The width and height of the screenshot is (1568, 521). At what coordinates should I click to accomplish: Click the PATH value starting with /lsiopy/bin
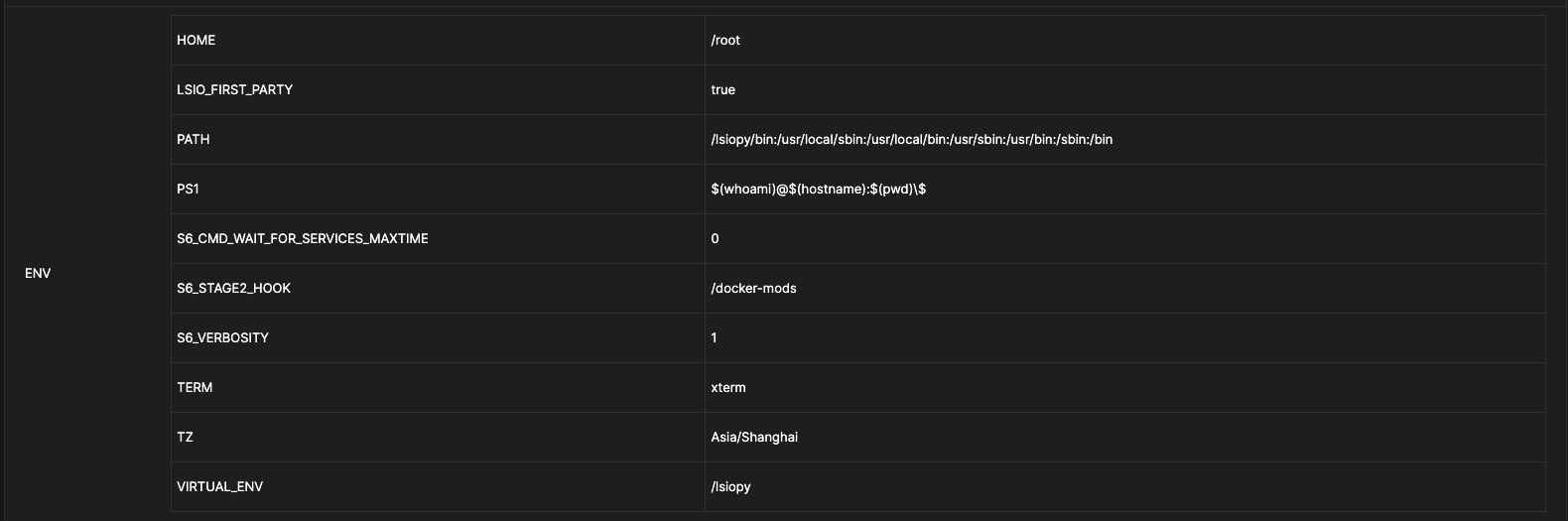click(x=911, y=140)
